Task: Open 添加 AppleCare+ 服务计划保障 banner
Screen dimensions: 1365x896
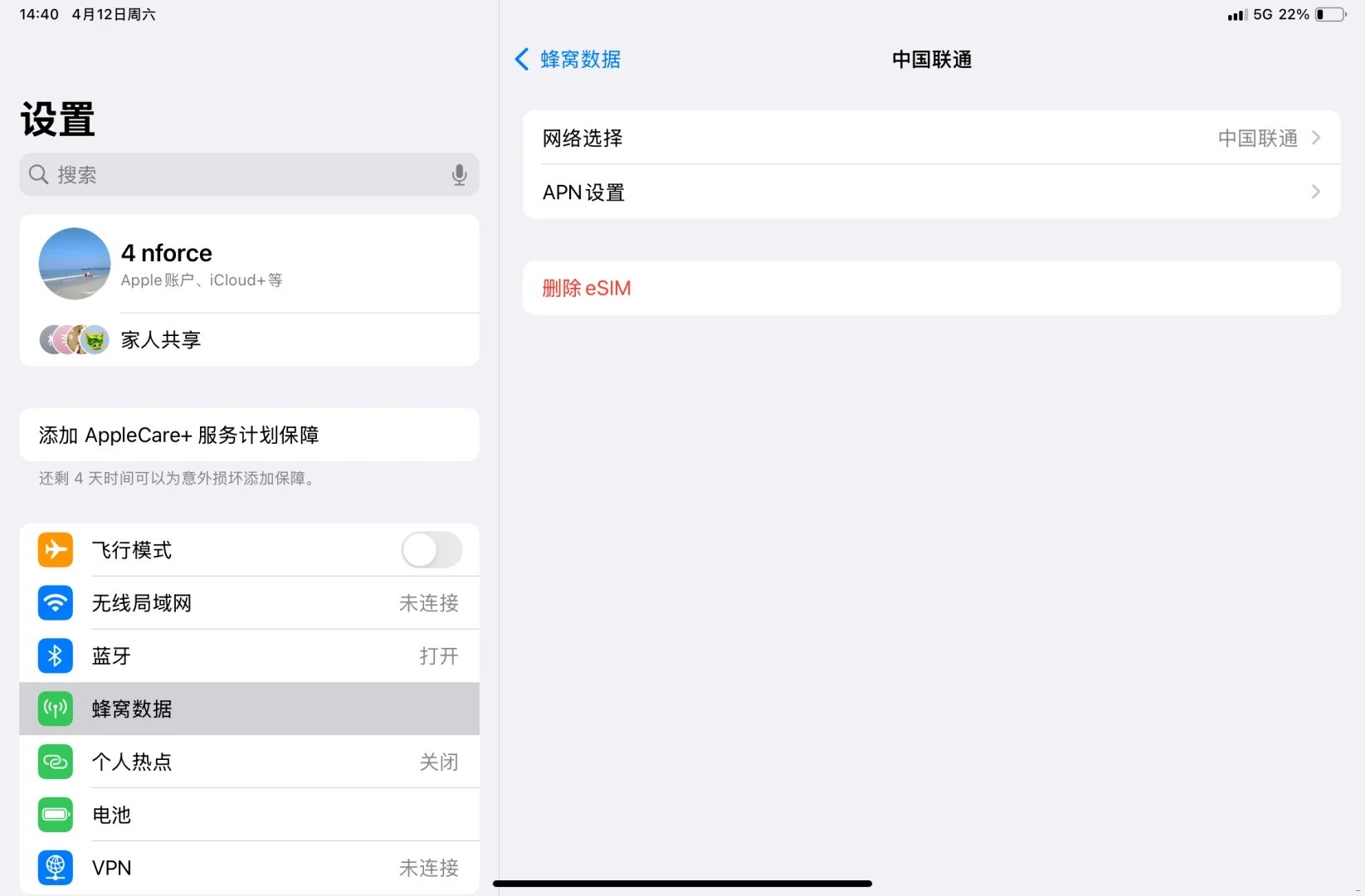Action: (x=249, y=435)
